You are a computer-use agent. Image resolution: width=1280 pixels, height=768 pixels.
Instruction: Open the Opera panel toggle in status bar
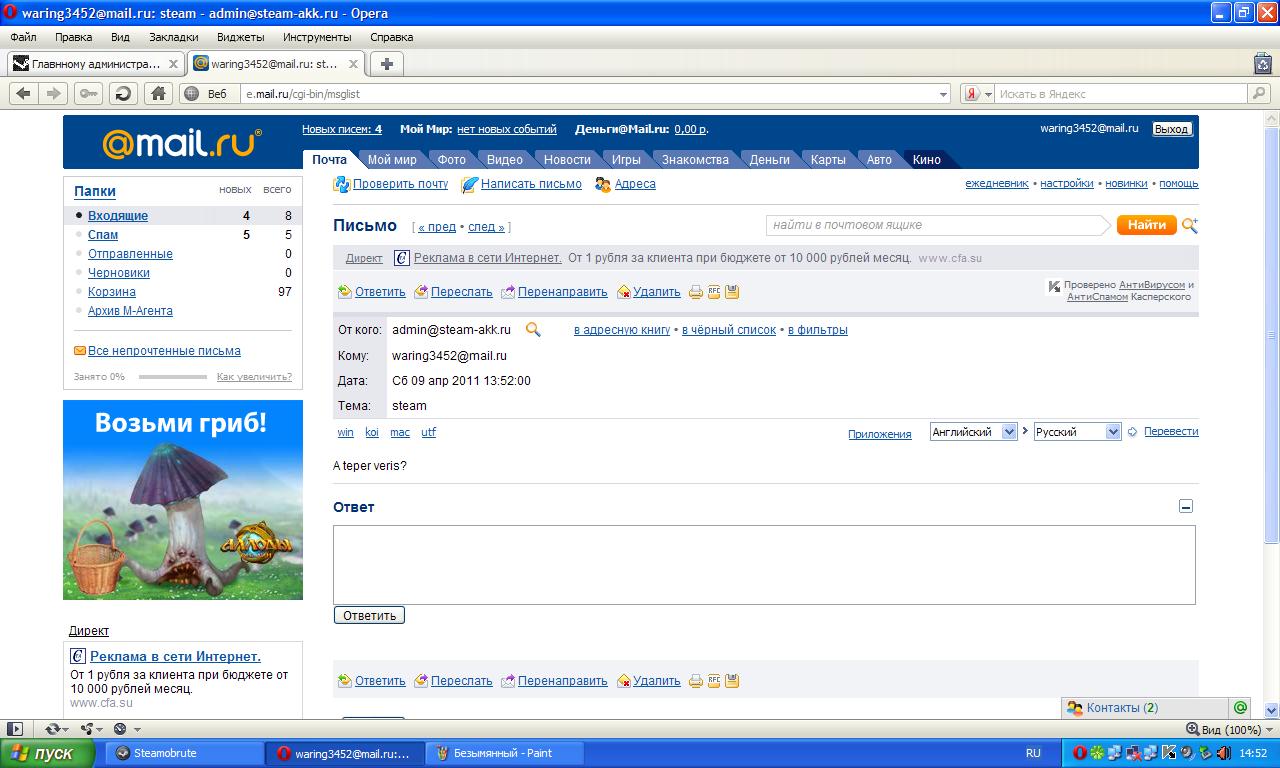(15, 729)
